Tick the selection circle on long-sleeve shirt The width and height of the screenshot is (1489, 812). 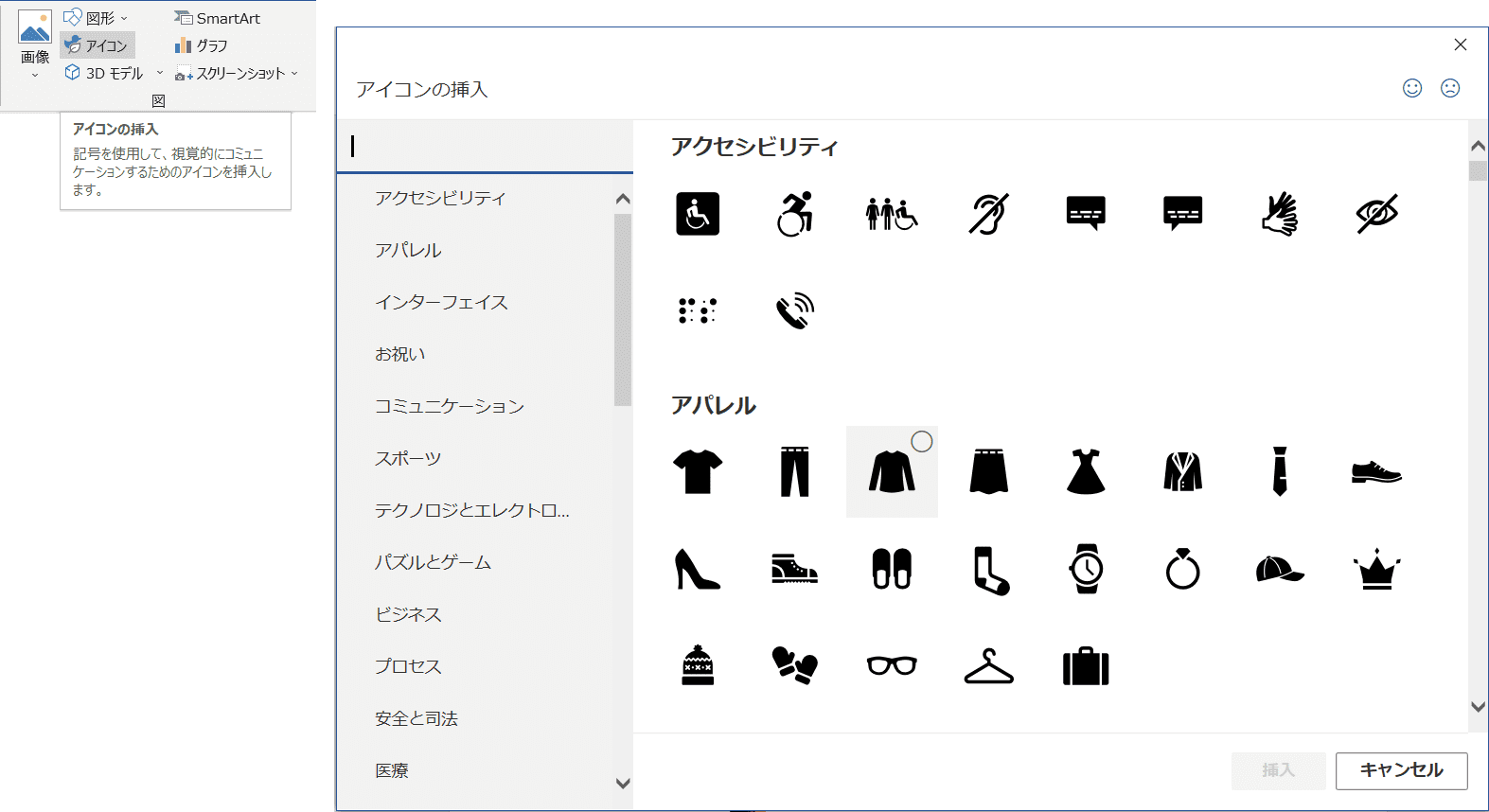click(921, 441)
